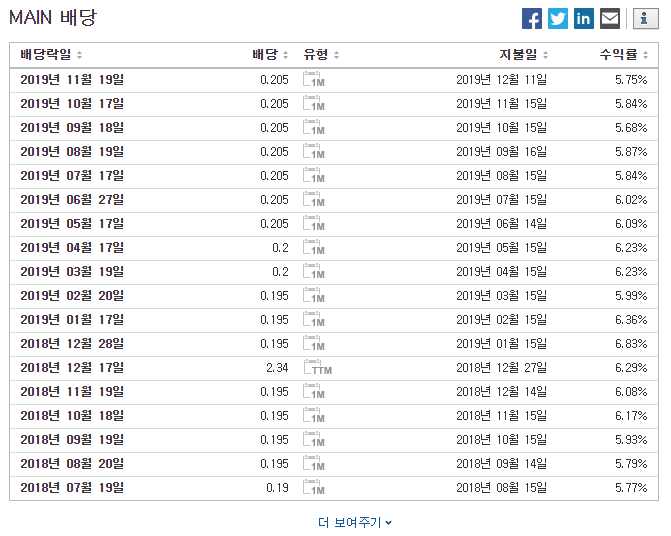Share the dividend page on Twitter
This screenshot has width=671, height=536.
pyautogui.click(x=558, y=19)
